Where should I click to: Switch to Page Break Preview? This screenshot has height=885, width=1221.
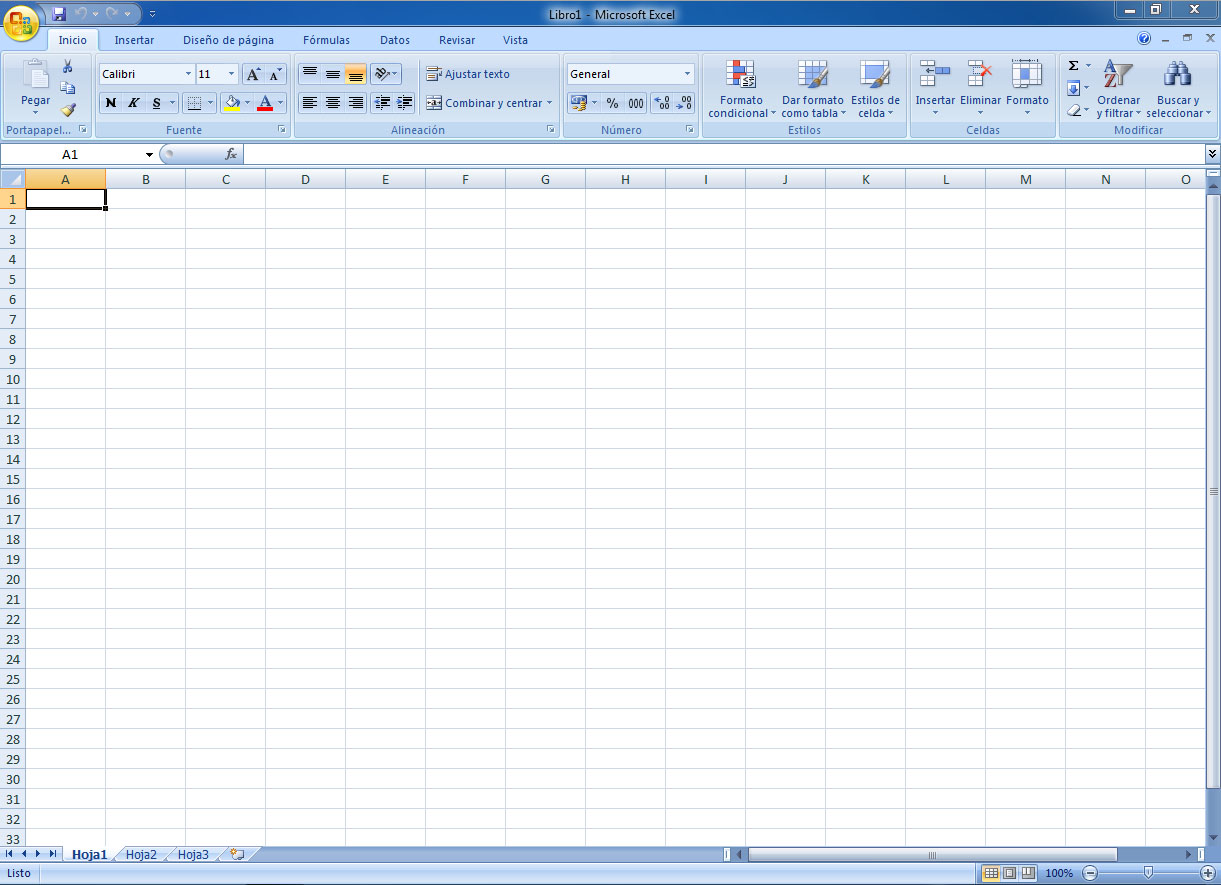pos(1027,873)
